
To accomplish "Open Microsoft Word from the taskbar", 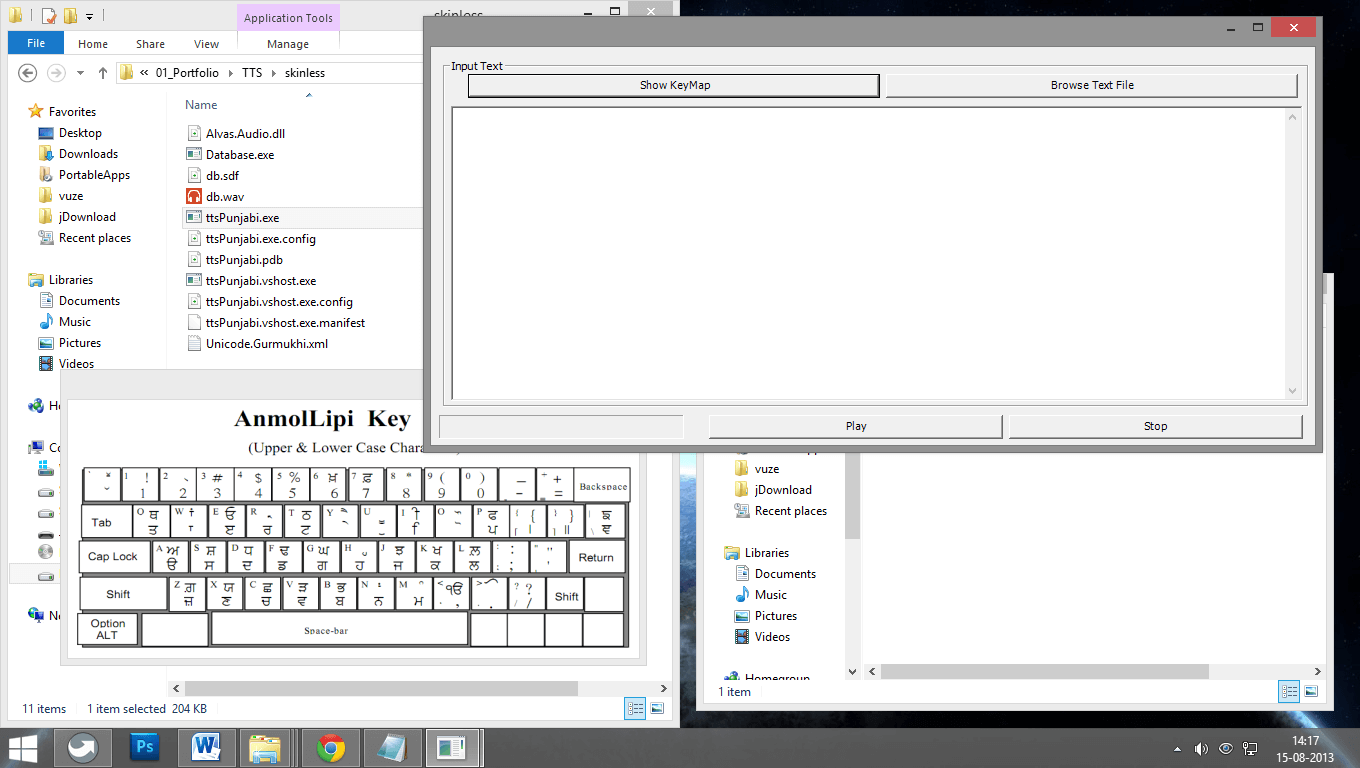I will click(x=207, y=747).
